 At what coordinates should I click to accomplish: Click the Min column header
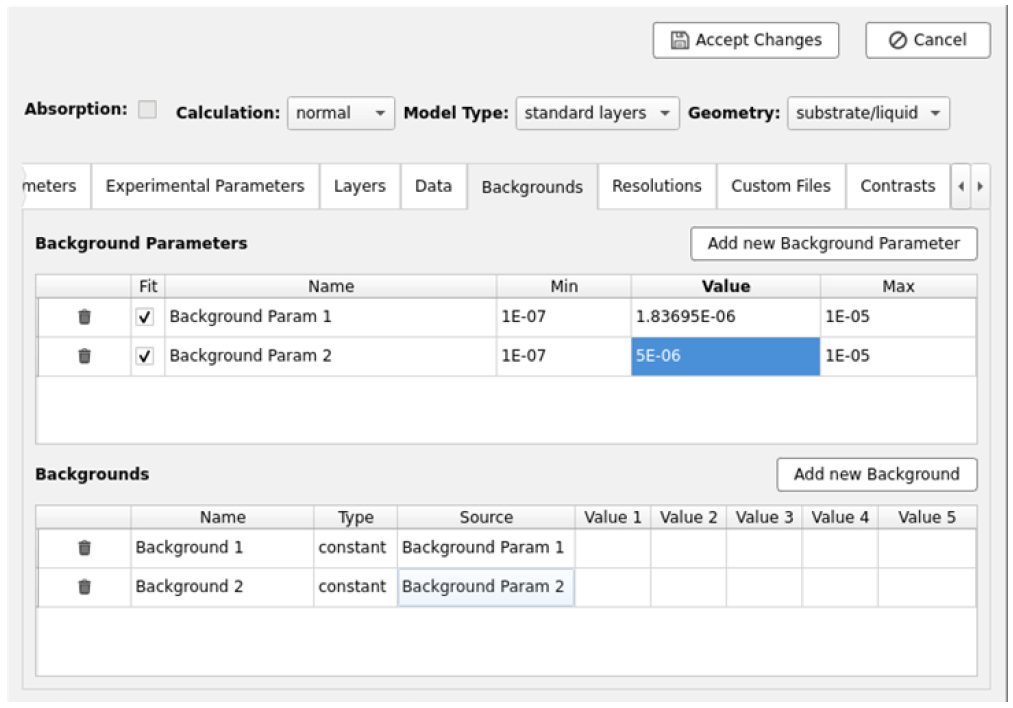click(x=563, y=286)
